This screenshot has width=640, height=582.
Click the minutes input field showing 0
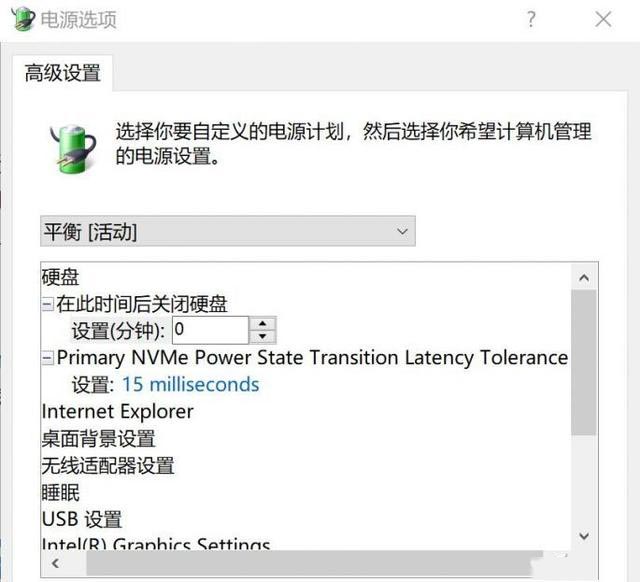click(x=210, y=330)
